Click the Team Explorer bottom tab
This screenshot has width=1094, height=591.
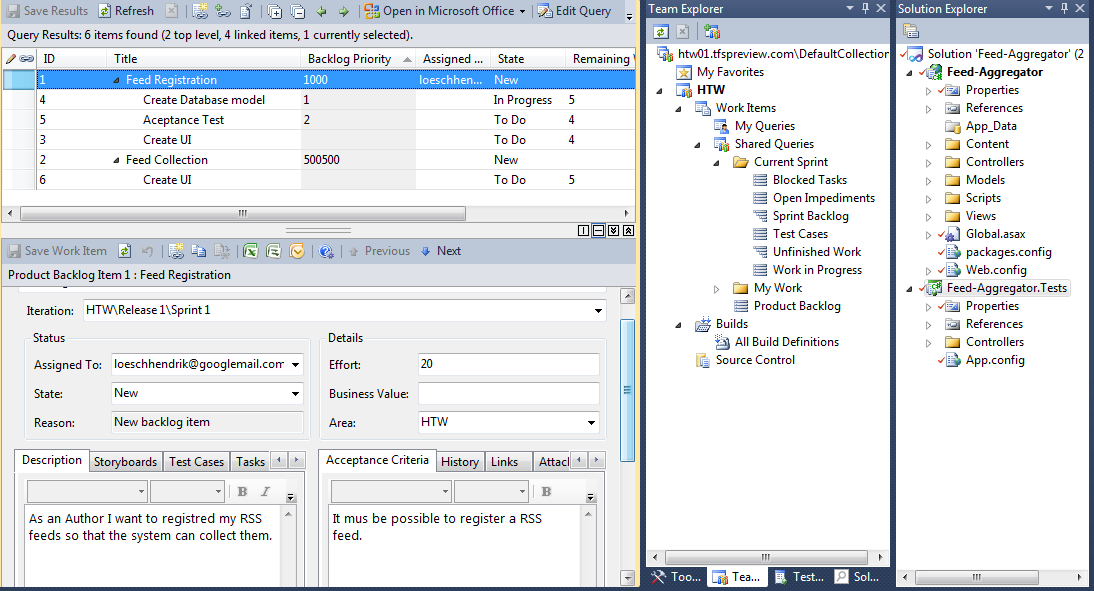pyautogui.click(x=737, y=576)
